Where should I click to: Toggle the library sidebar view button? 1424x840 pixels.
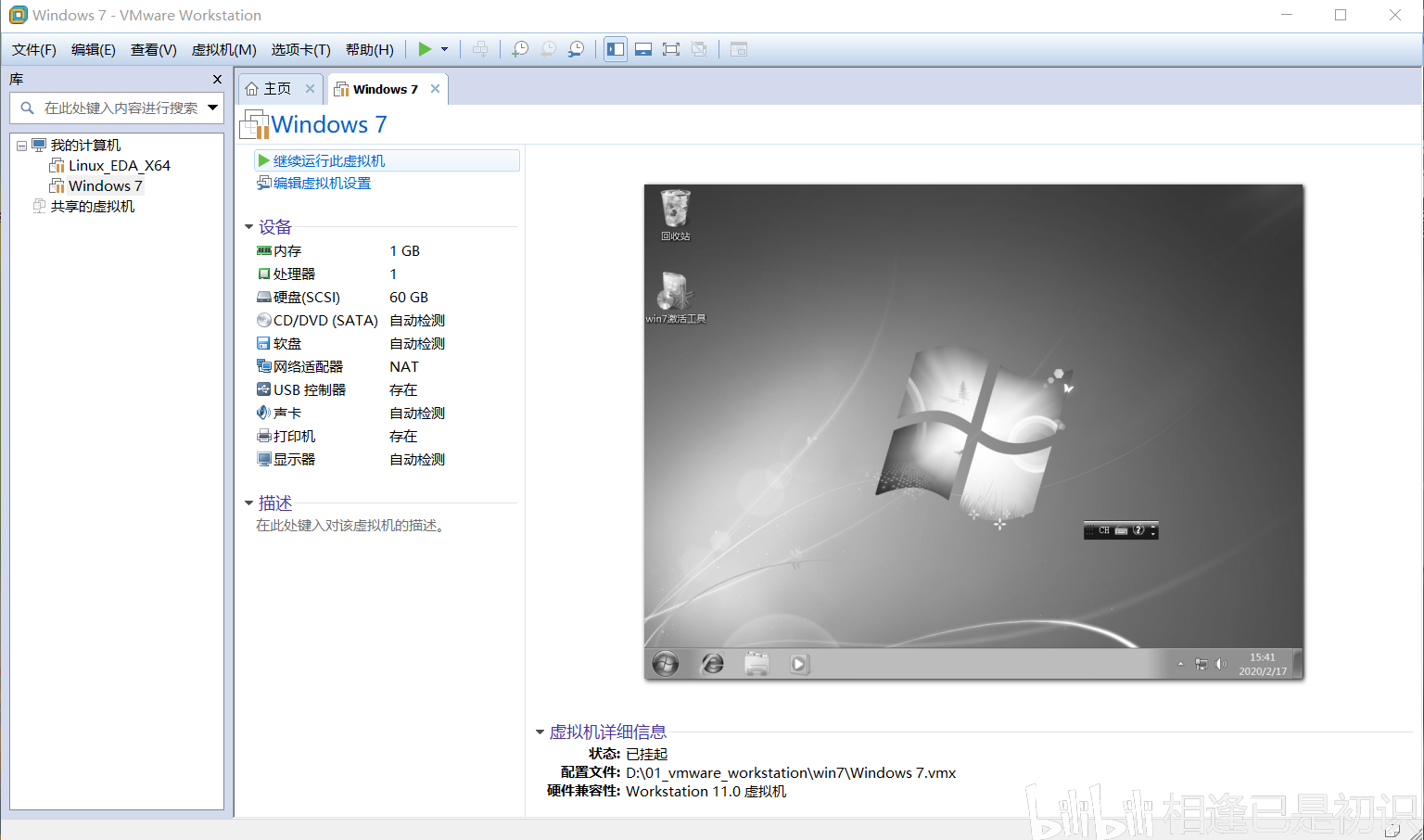(x=616, y=49)
